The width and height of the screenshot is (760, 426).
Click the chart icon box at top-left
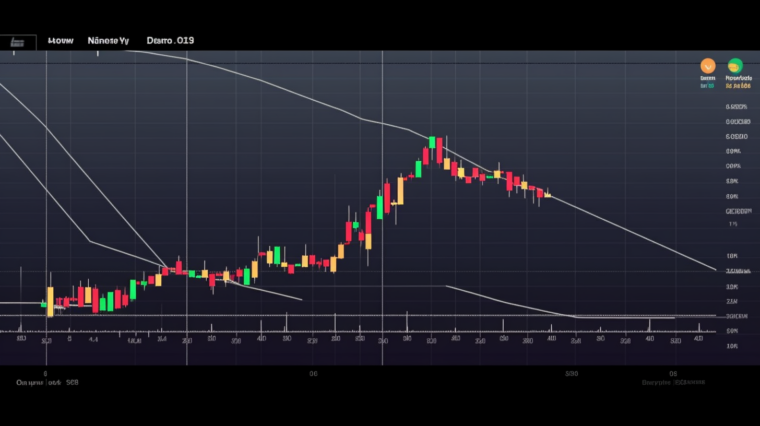tap(16, 41)
